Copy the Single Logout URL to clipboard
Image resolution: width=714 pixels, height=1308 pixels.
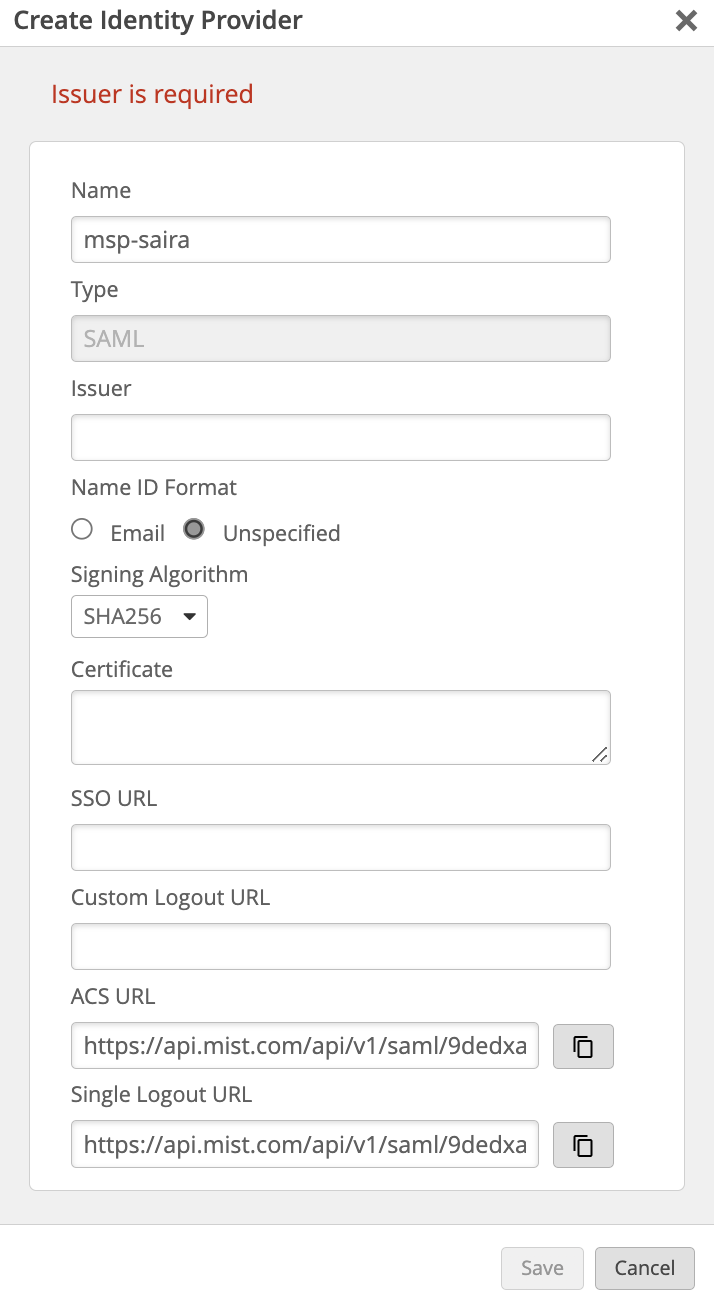click(x=583, y=1145)
